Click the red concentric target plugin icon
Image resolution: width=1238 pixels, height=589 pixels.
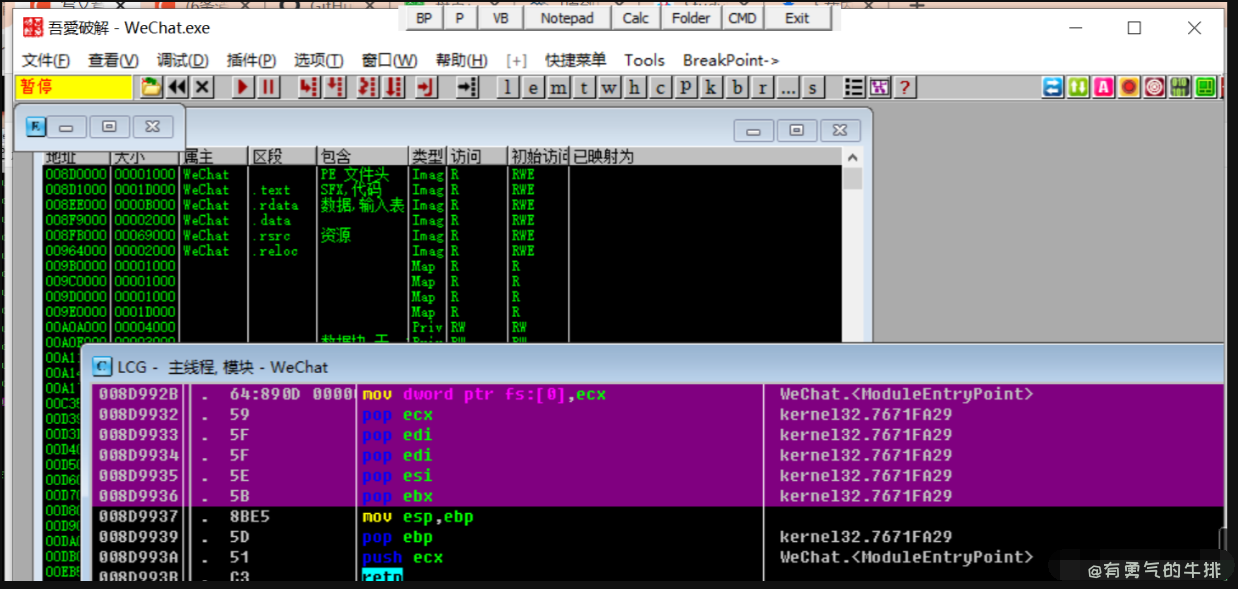(1154, 87)
